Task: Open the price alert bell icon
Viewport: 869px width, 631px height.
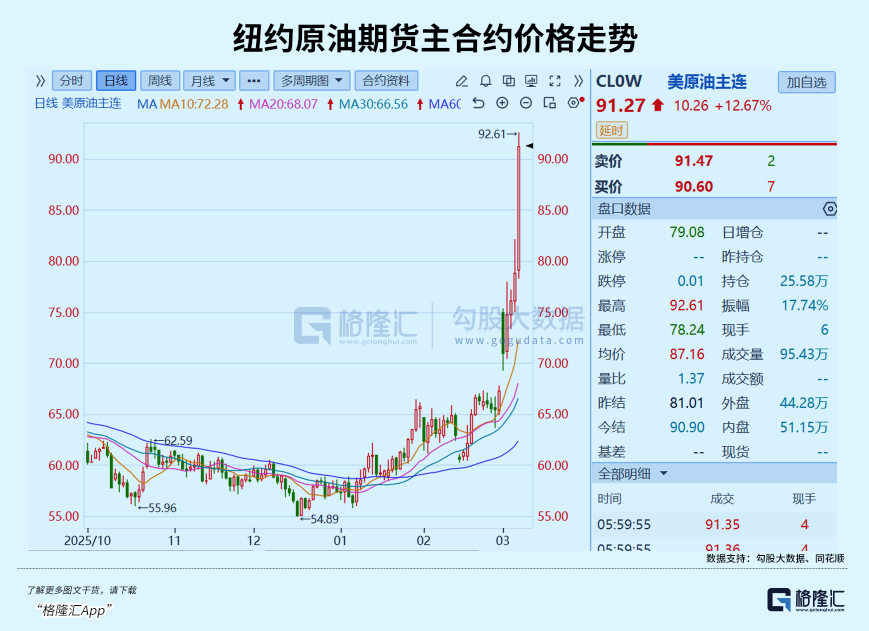Action: pos(486,81)
